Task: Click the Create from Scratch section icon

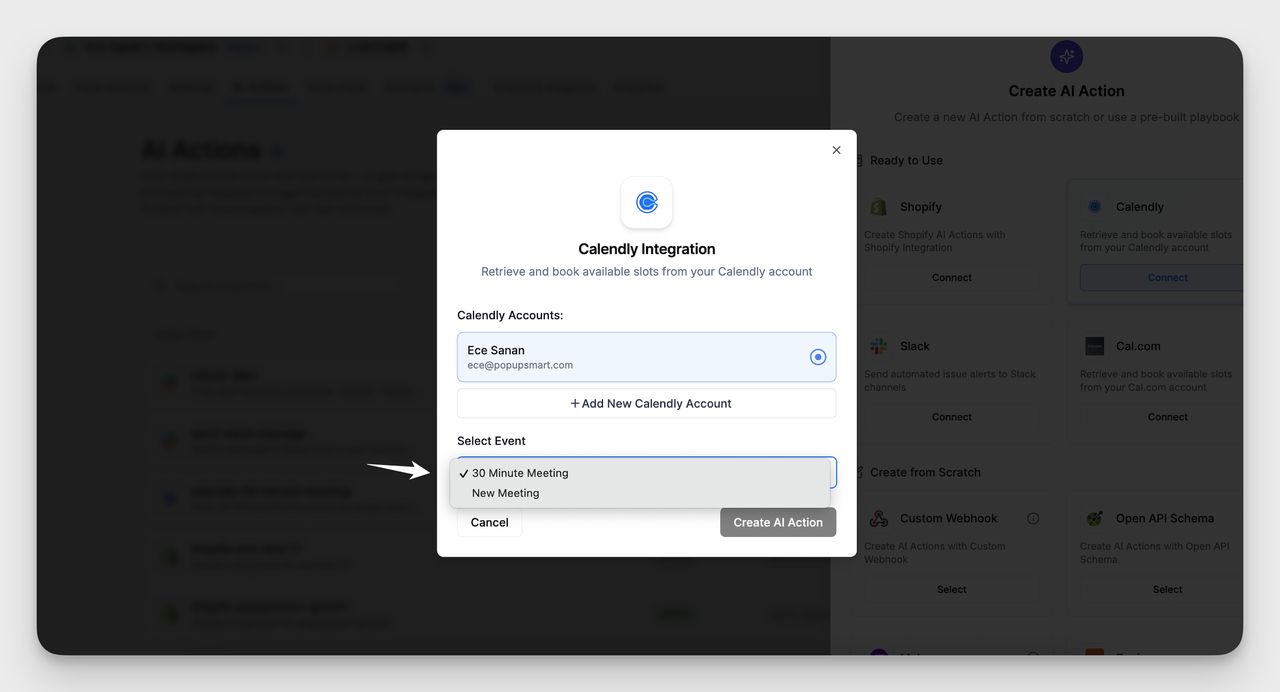Action: [x=857, y=472]
